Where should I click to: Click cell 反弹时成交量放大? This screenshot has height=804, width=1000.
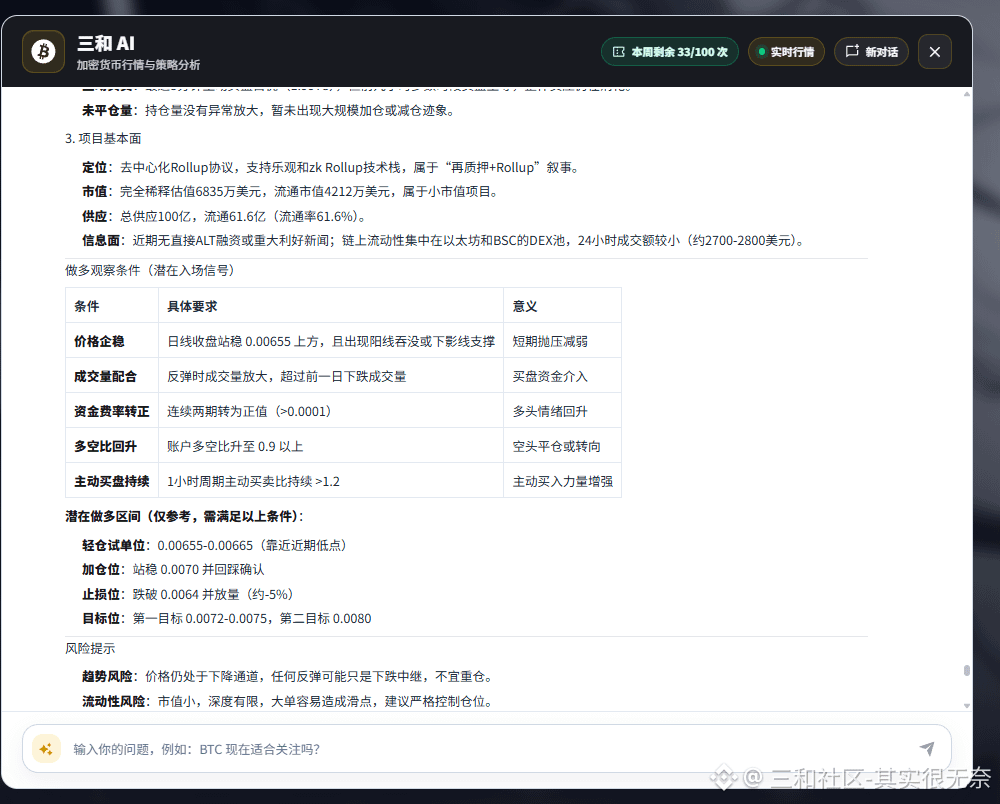[x=331, y=376]
